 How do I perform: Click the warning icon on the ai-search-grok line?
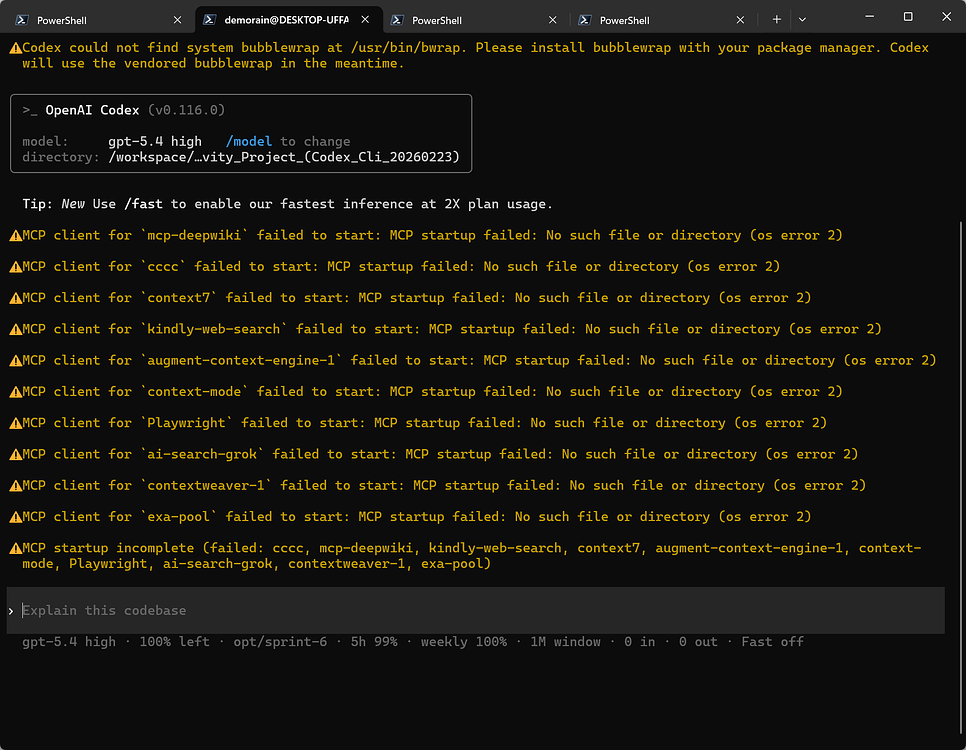(x=15, y=455)
